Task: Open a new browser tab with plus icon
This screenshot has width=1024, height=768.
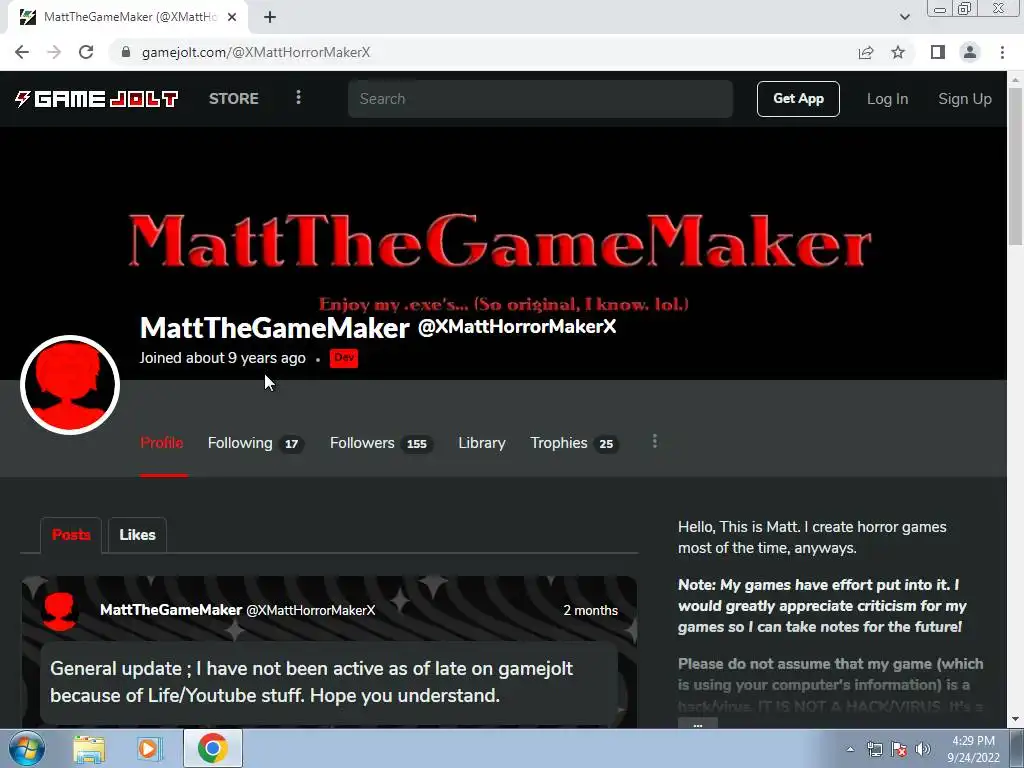Action: pos(270,17)
